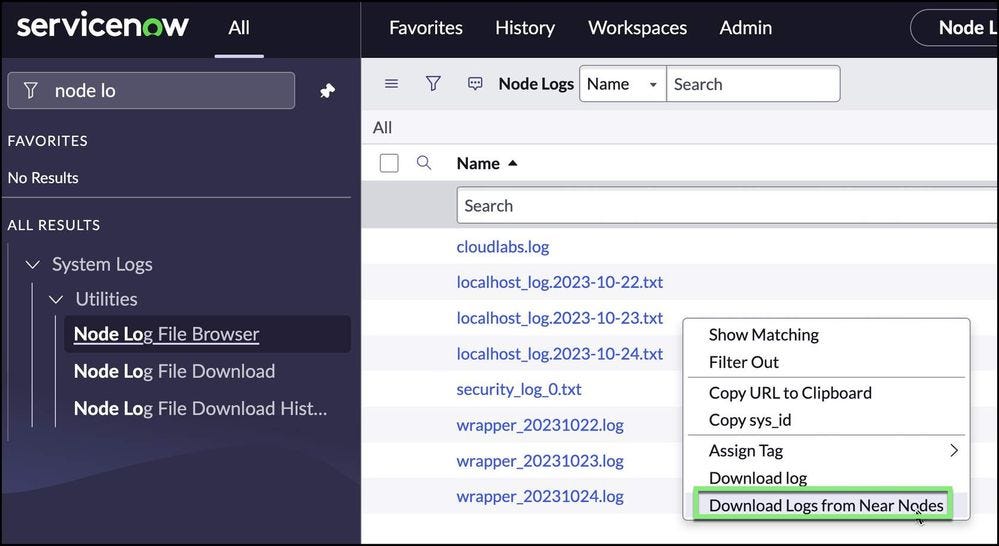The image size is (999, 546).
Task: Open the list filter funnel icon
Action: pyautogui.click(x=433, y=83)
